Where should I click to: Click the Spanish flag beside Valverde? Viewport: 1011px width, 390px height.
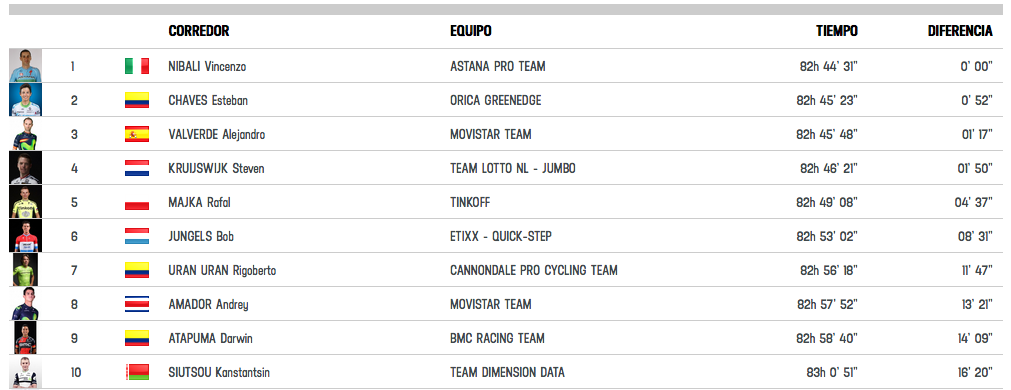point(137,134)
